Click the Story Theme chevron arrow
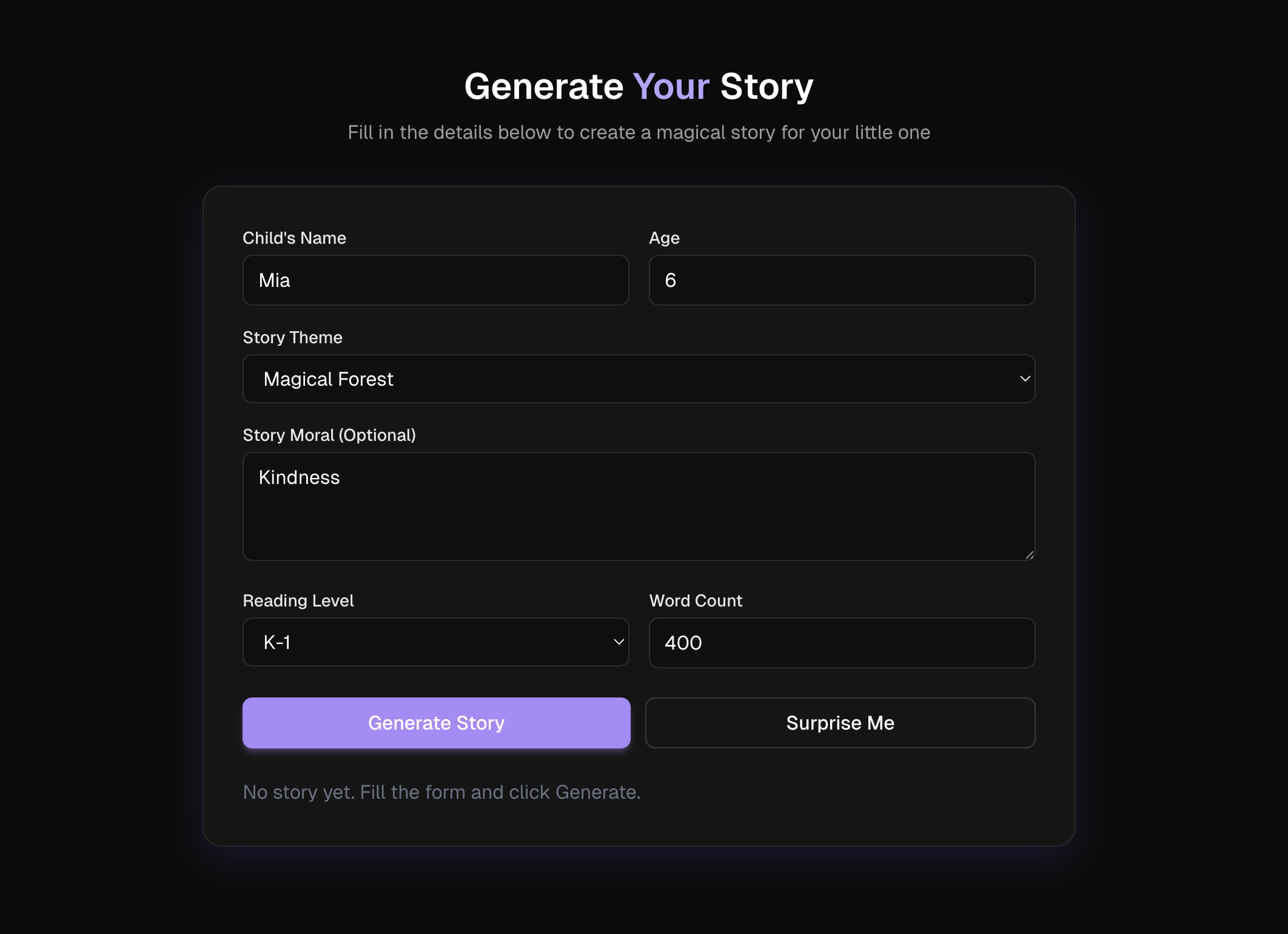Screen dimensions: 1288x934 pyautogui.click(x=1025, y=378)
